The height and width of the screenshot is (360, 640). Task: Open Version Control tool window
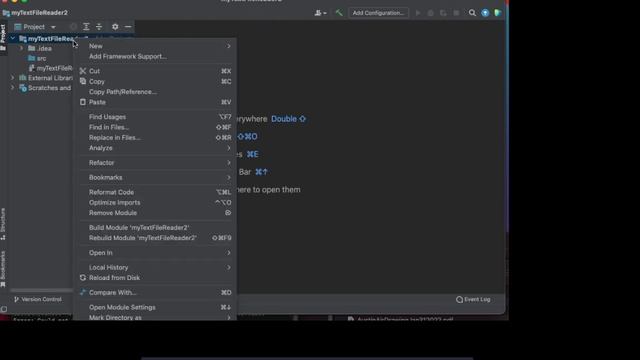coord(38,299)
